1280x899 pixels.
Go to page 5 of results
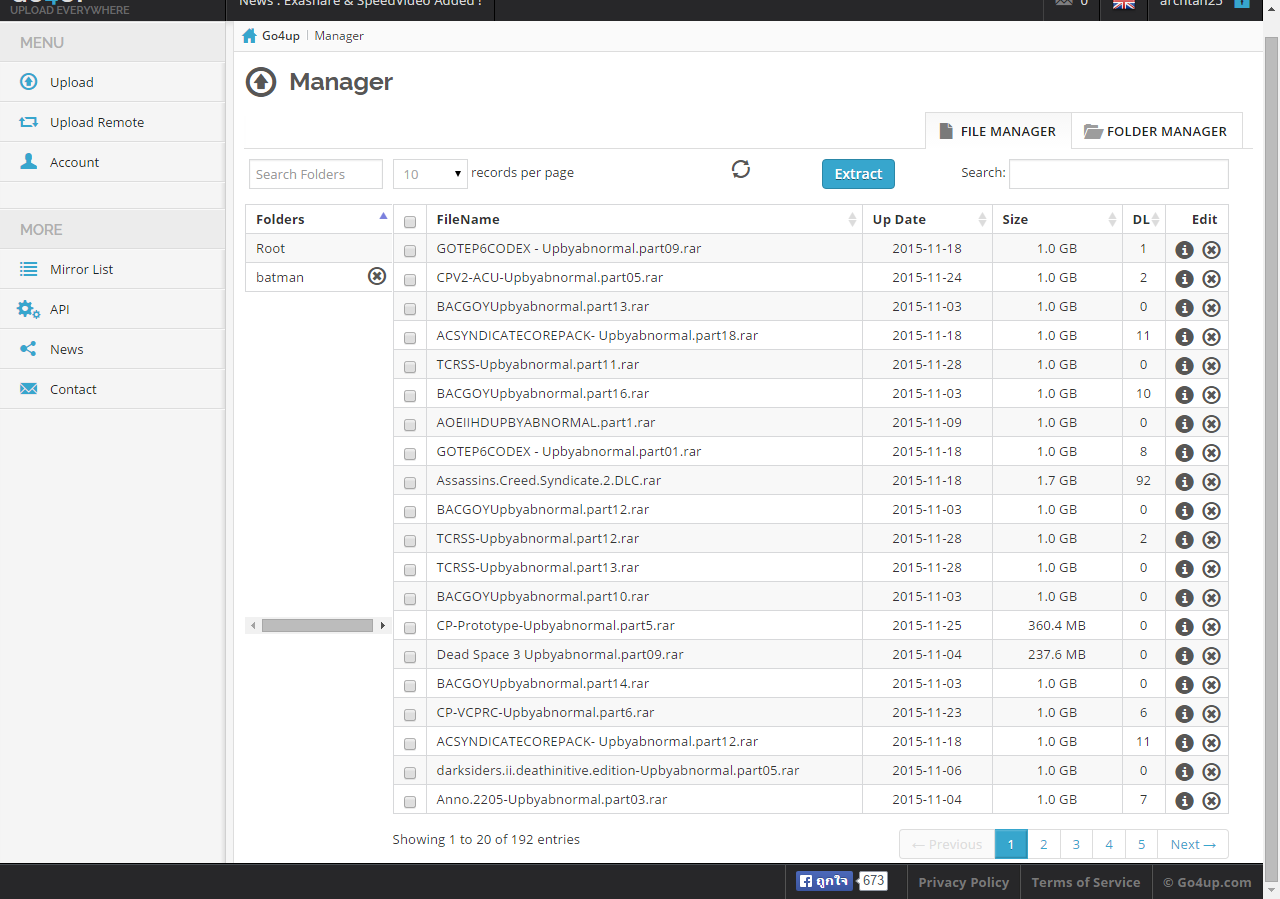tap(1141, 844)
